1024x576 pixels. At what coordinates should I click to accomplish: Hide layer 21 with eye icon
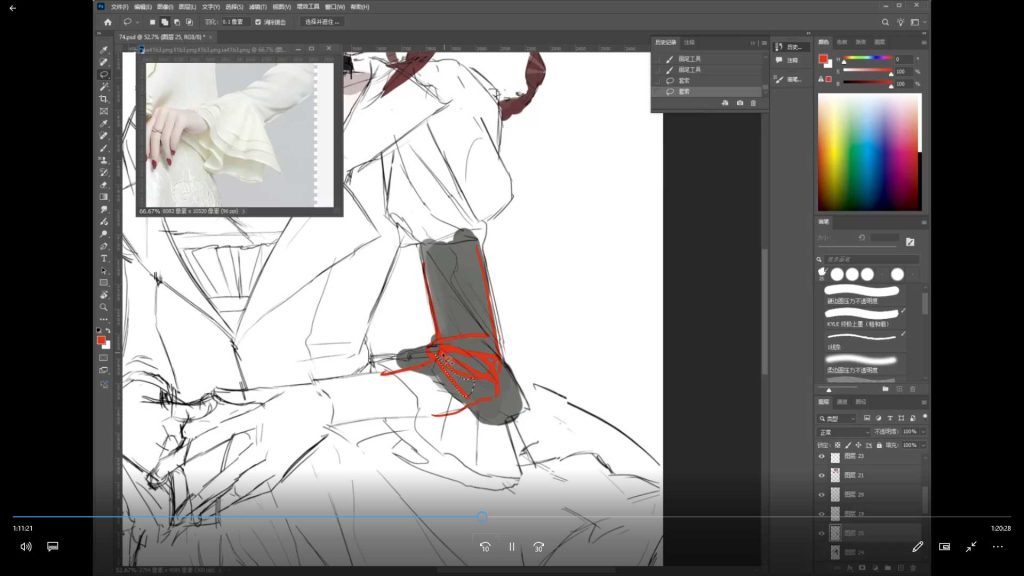click(x=822, y=475)
